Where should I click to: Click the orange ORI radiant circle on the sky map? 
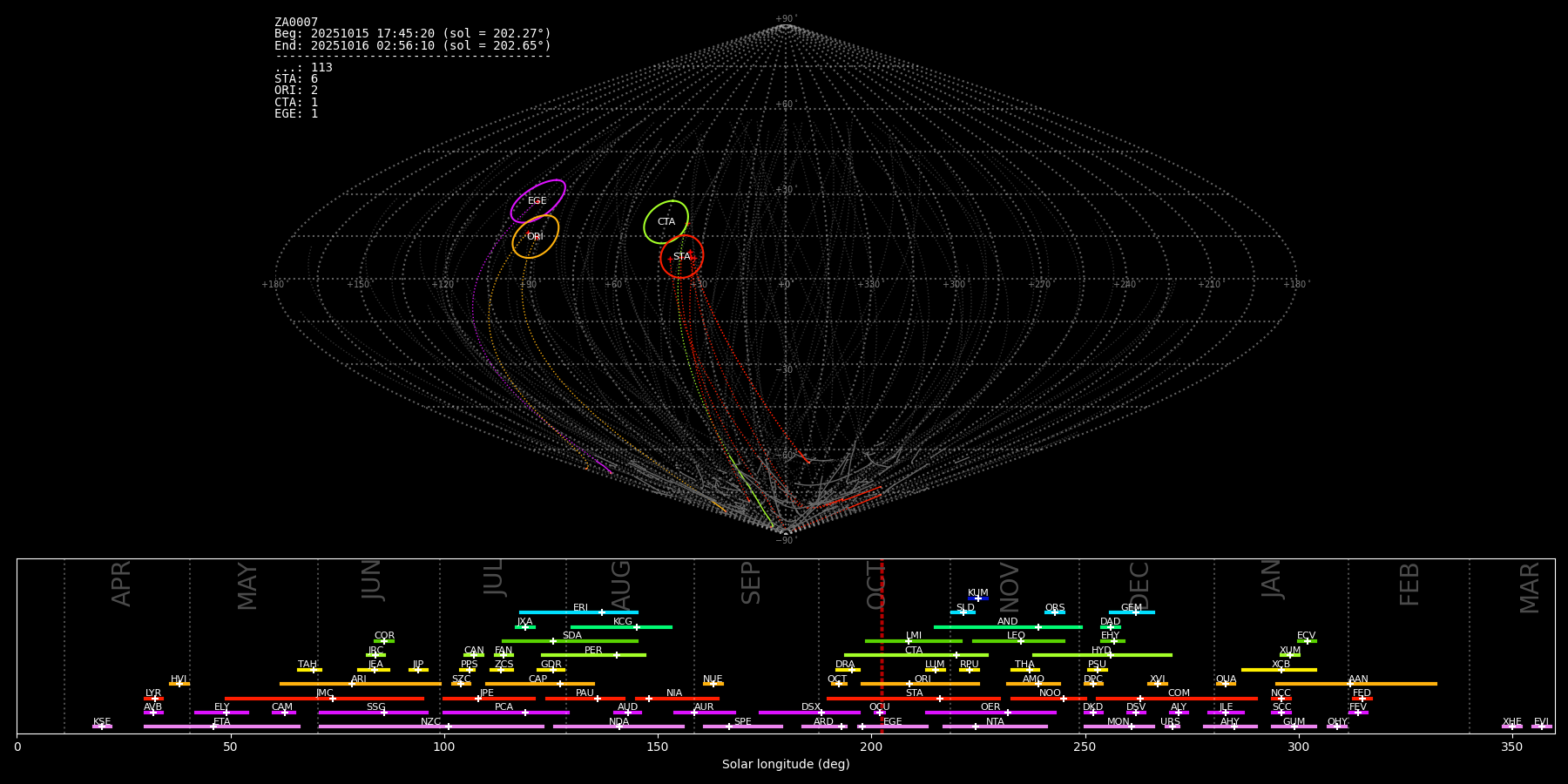[535, 236]
